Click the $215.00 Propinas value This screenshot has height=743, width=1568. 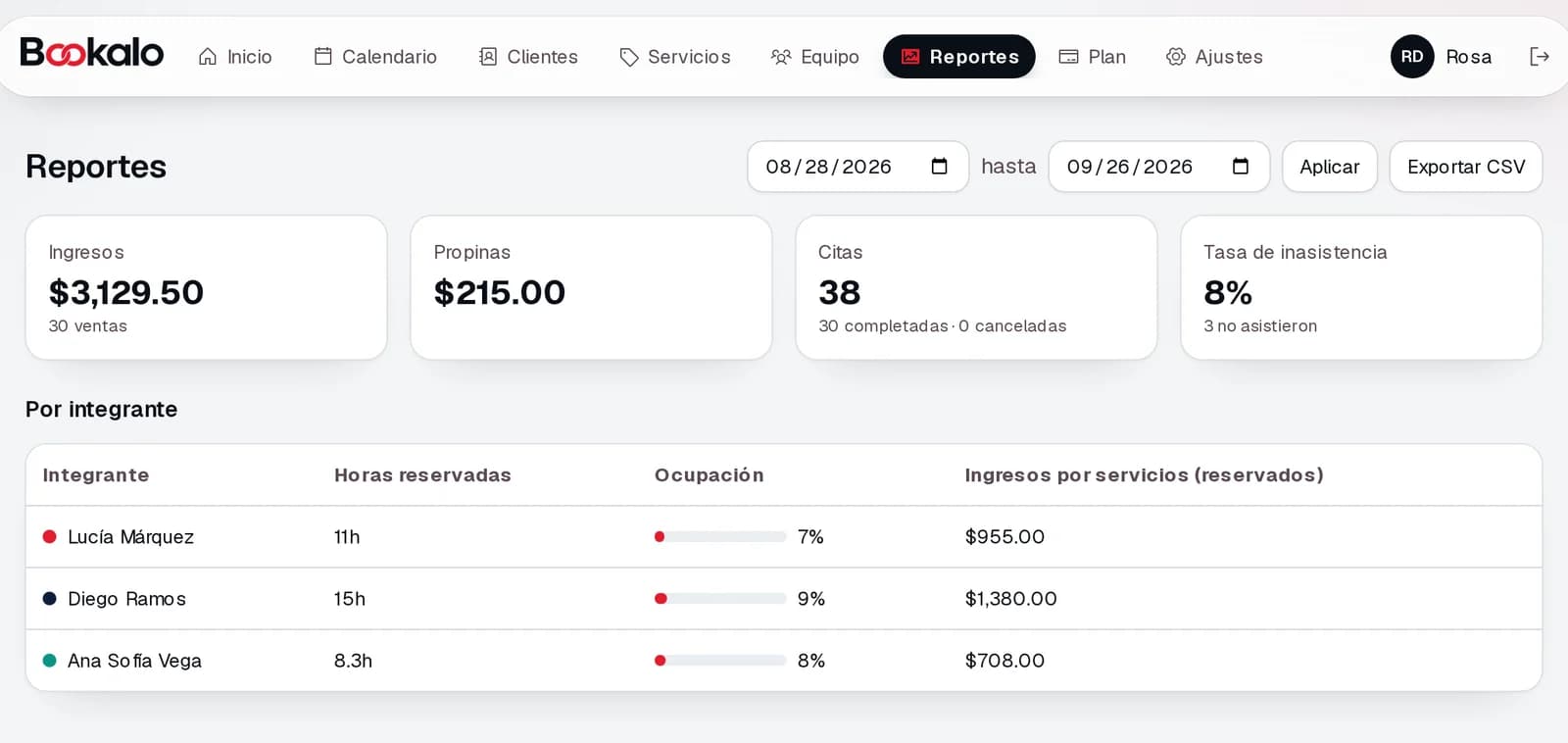pos(500,292)
